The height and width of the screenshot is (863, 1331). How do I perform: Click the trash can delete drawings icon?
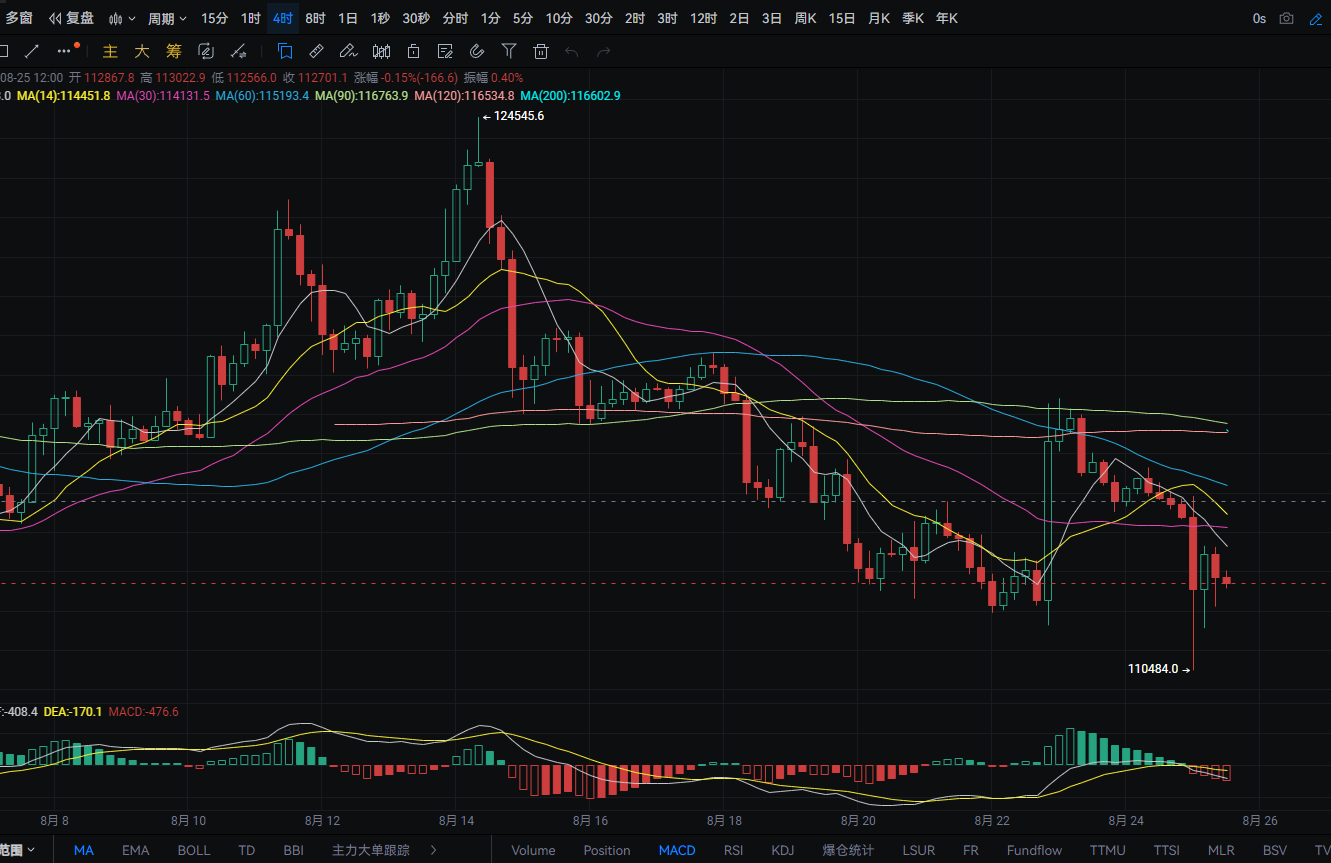coord(541,51)
